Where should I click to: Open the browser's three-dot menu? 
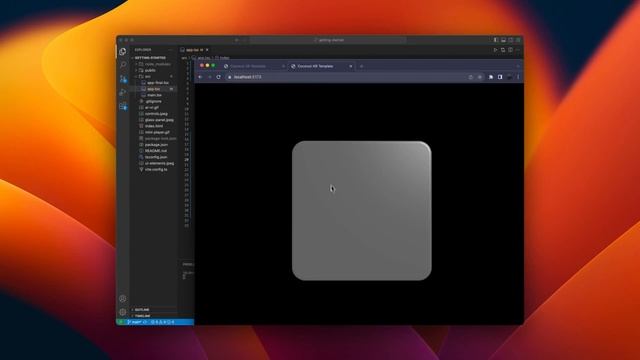point(518,77)
